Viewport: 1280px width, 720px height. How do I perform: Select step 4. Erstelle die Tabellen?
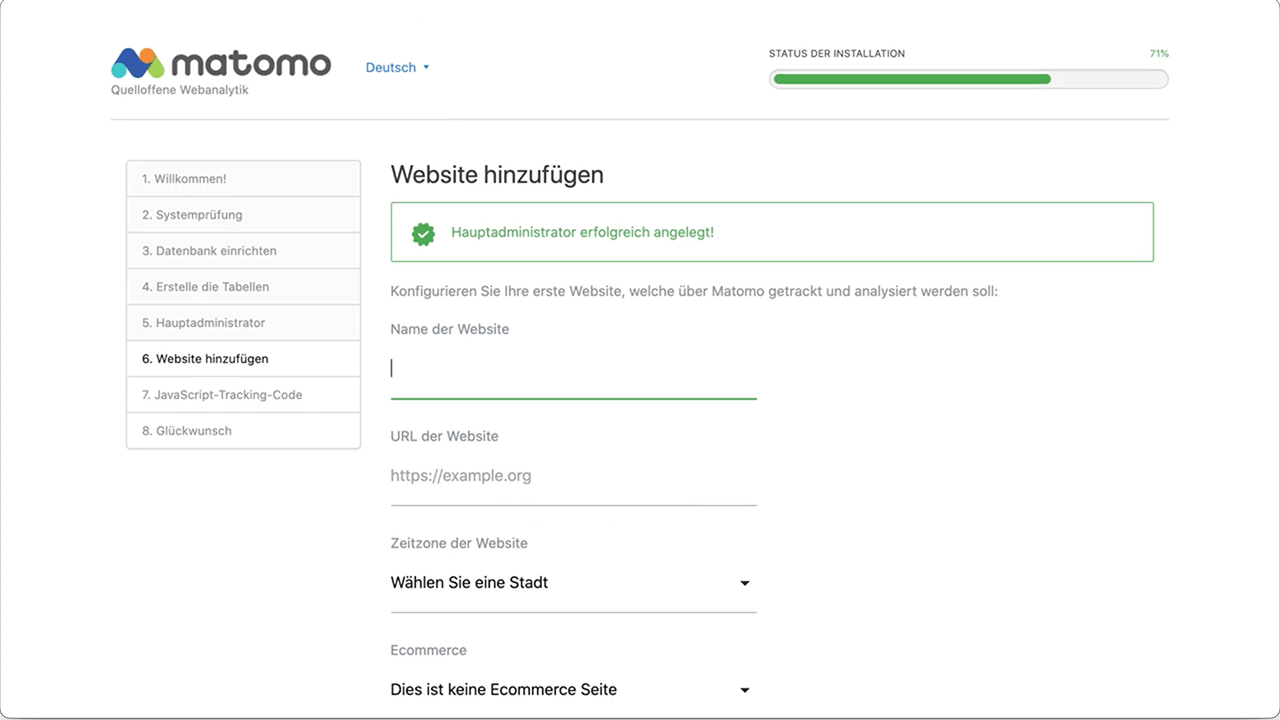(x=243, y=287)
